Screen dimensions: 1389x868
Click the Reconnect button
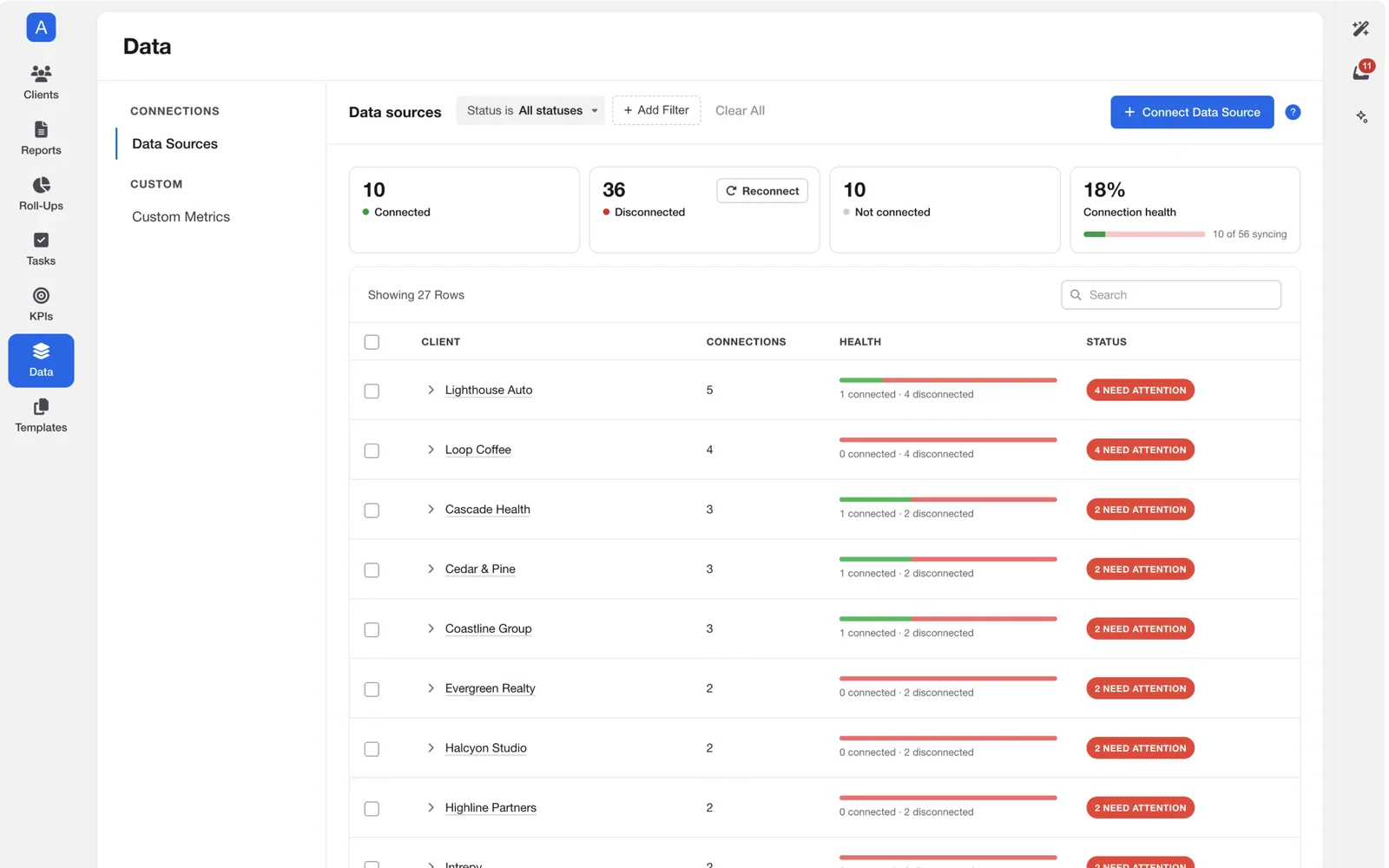point(762,191)
